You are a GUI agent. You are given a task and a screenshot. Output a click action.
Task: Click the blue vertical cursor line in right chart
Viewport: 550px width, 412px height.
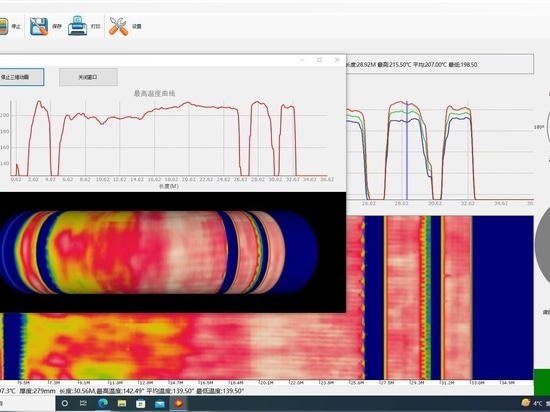(407, 150)
